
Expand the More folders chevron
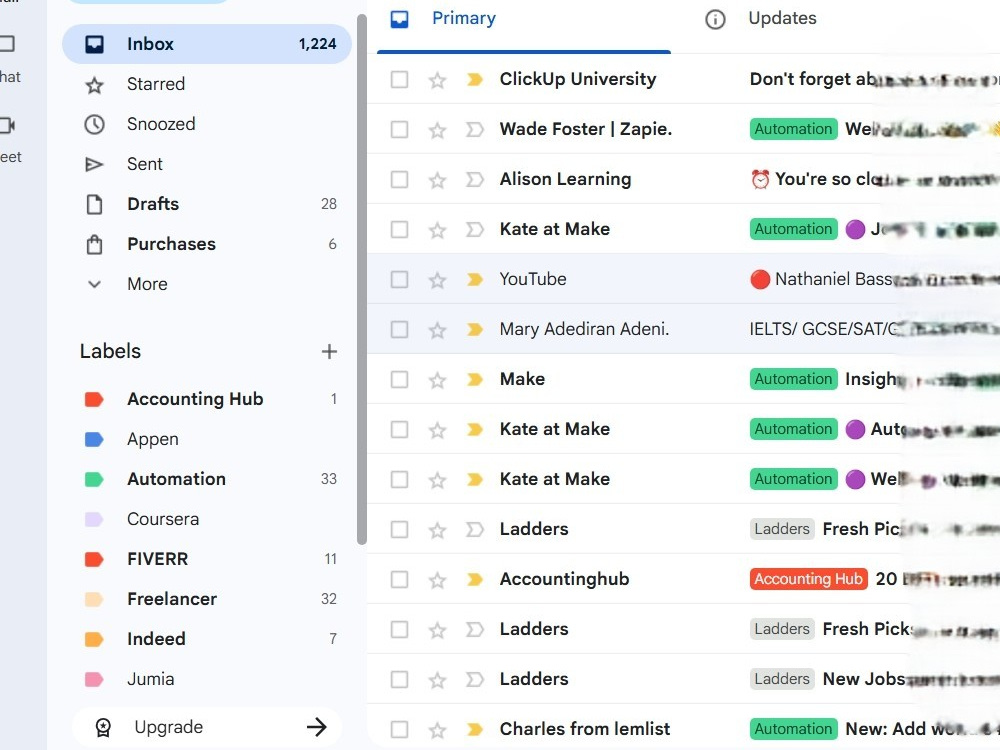tap(94, 284)
